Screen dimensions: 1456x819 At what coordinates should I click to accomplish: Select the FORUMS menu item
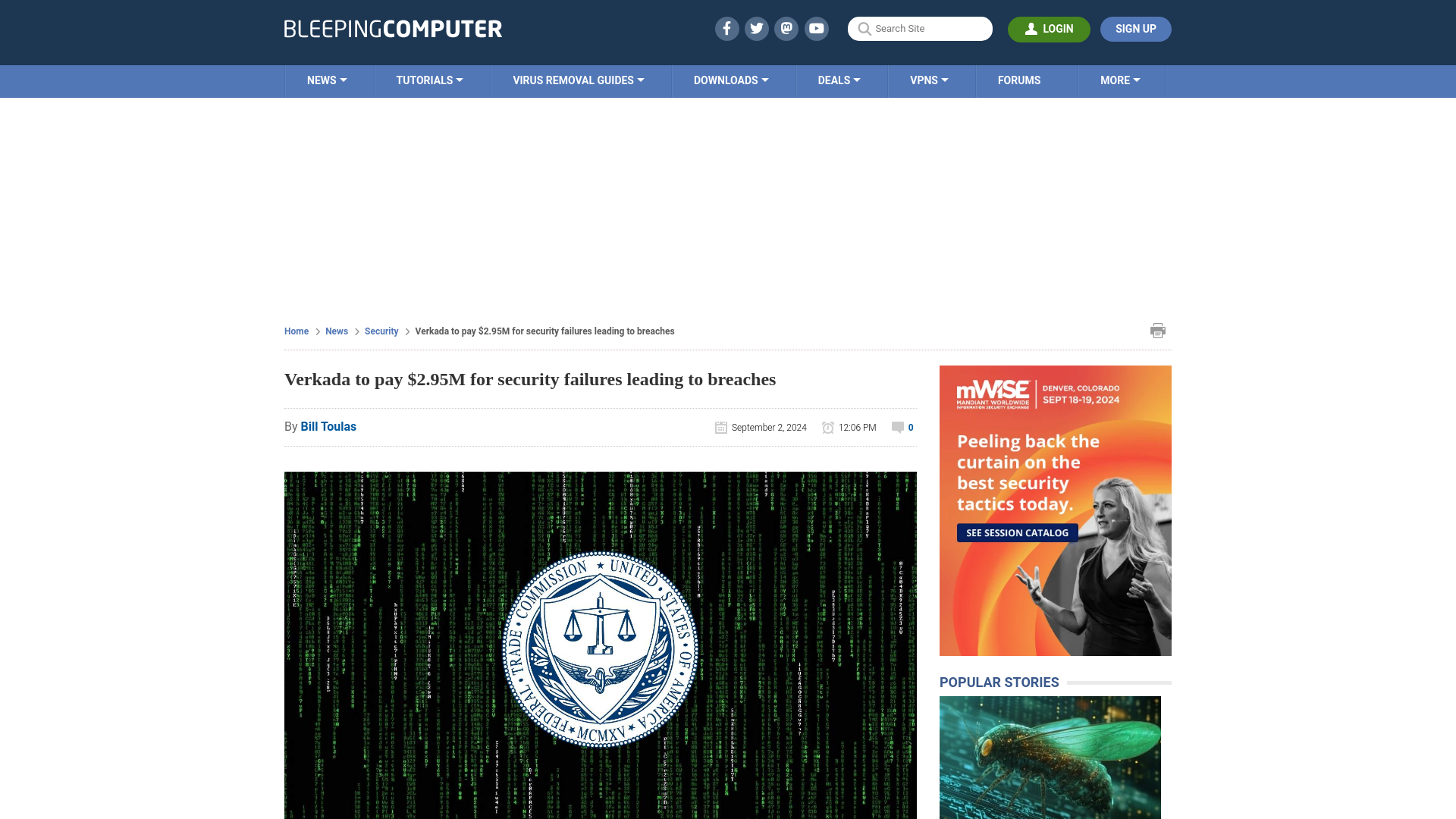(x=1019, y=80)
